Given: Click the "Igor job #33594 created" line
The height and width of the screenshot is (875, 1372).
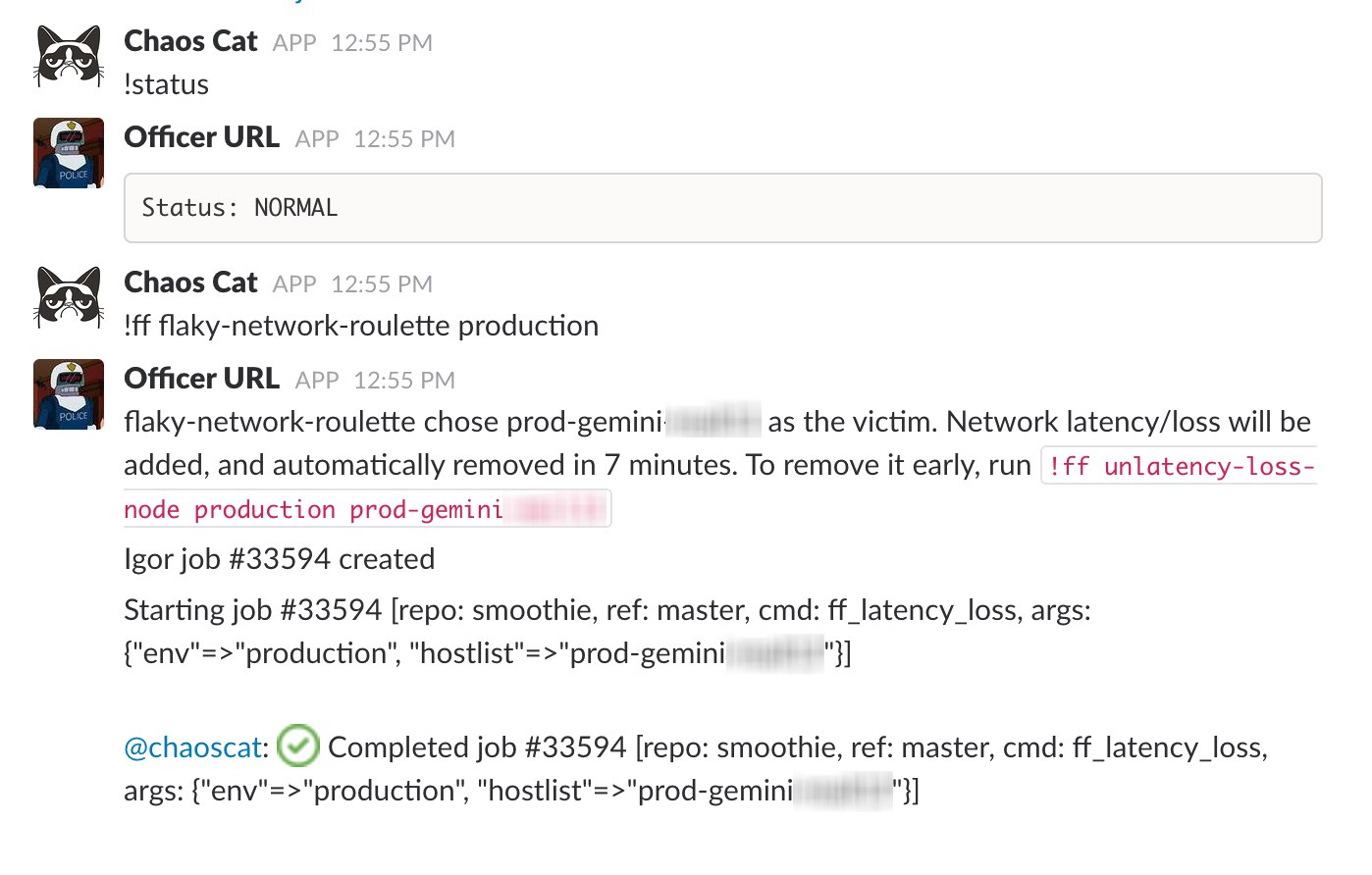Looking at the screenshot, I should tap(279, 559).
